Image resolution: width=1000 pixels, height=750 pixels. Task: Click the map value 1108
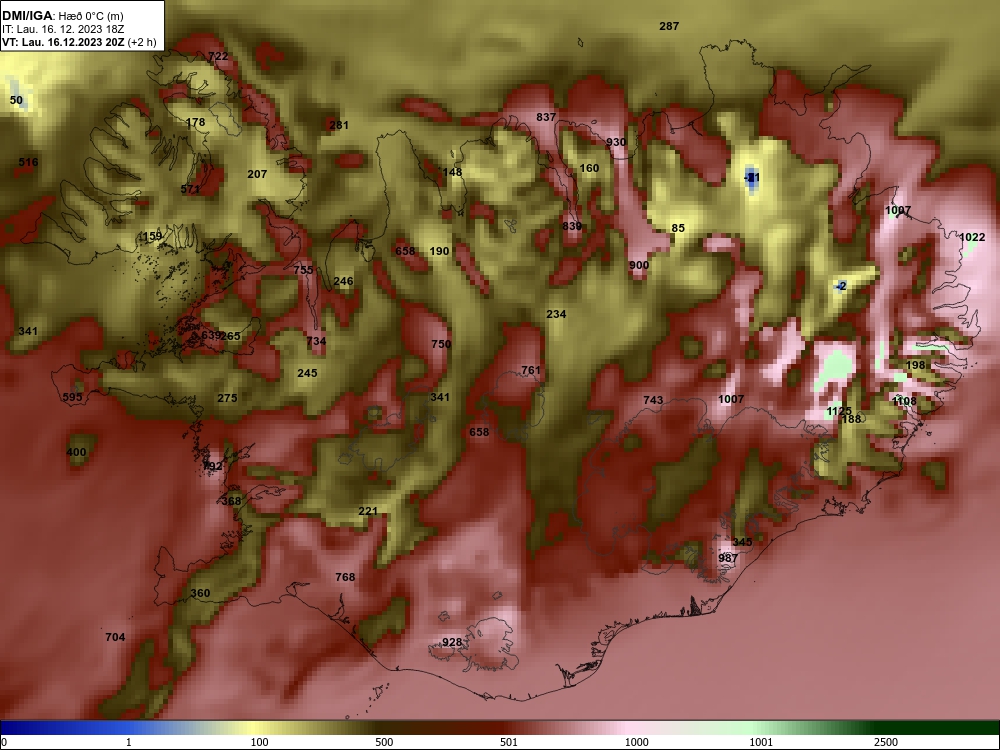coord(904,401)
